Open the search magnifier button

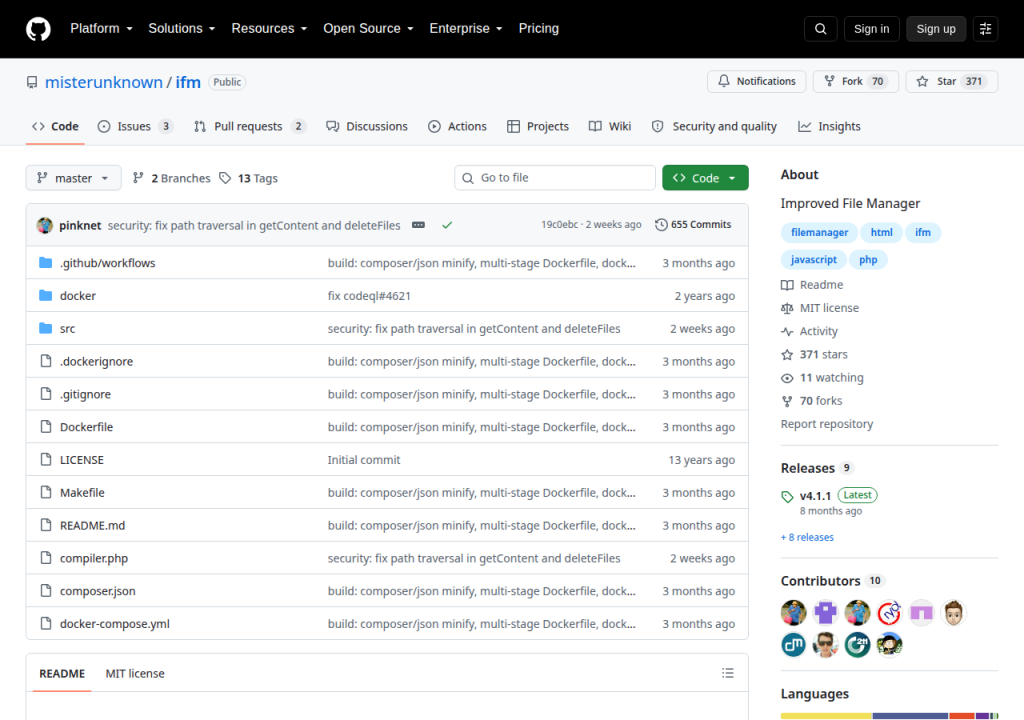pyautogui.click(x=820, y=29)
